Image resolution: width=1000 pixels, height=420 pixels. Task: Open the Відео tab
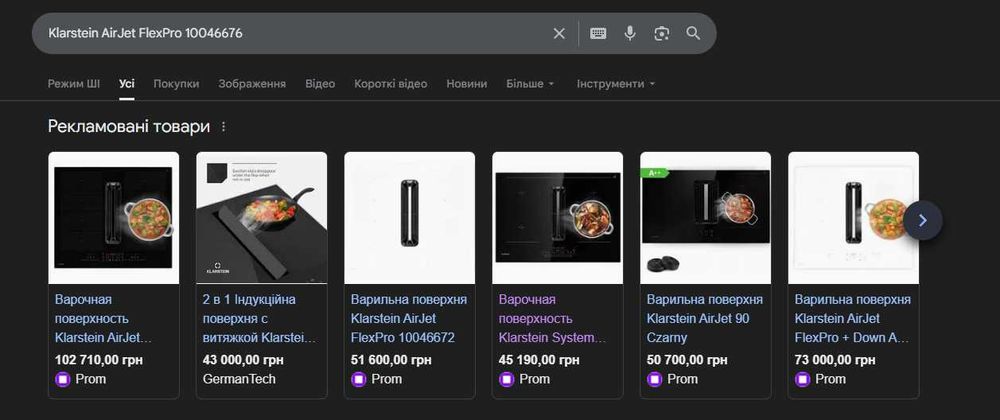pos(320,83)
